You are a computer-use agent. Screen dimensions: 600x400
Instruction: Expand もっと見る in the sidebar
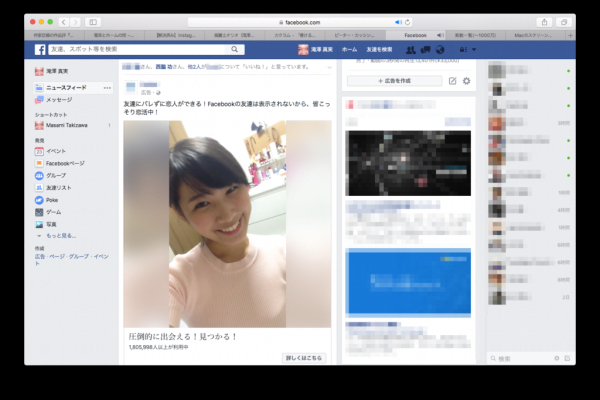pyautogui.click(x=58, y=237)
